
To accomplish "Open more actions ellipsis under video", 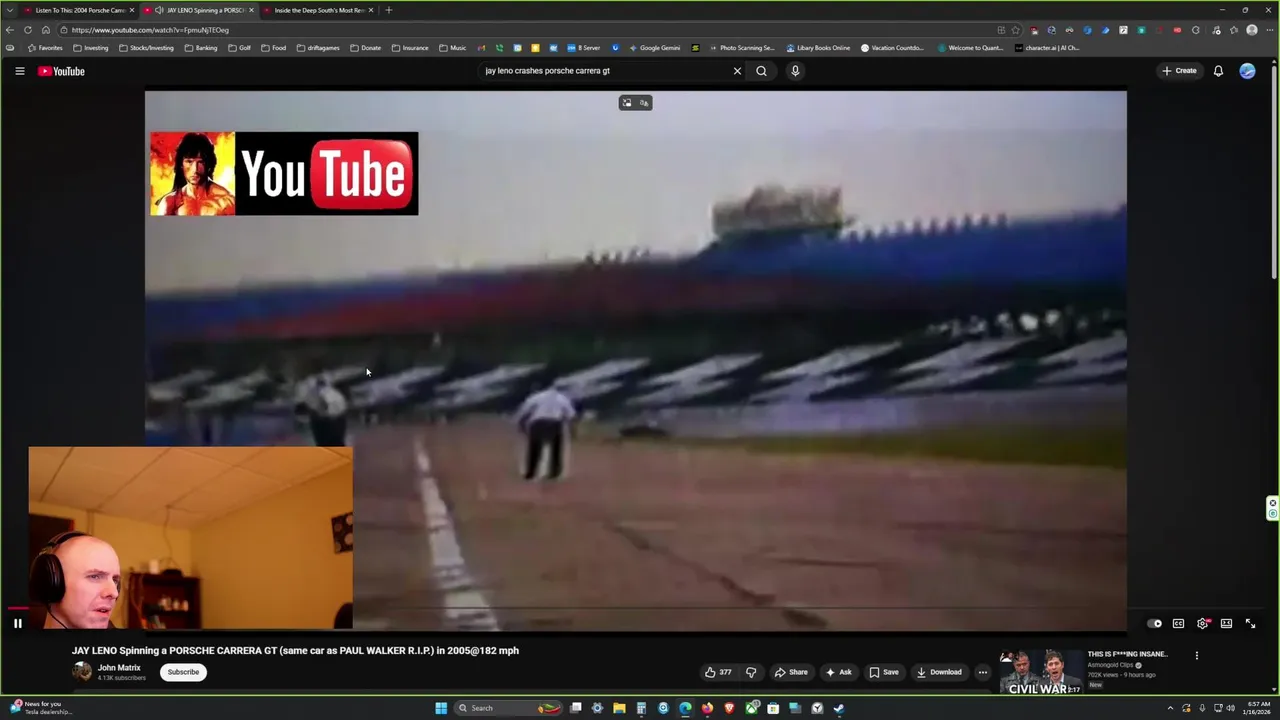I will click(982, 672).
